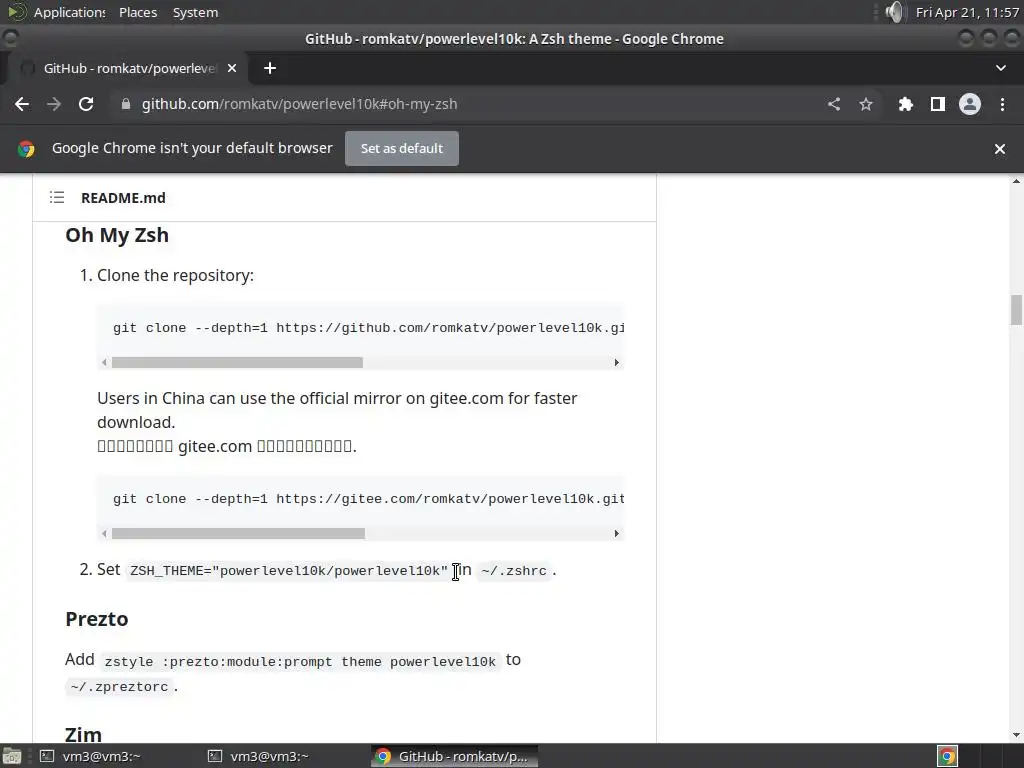Click the ~/.zpreztorc code text

pos(120,687)
